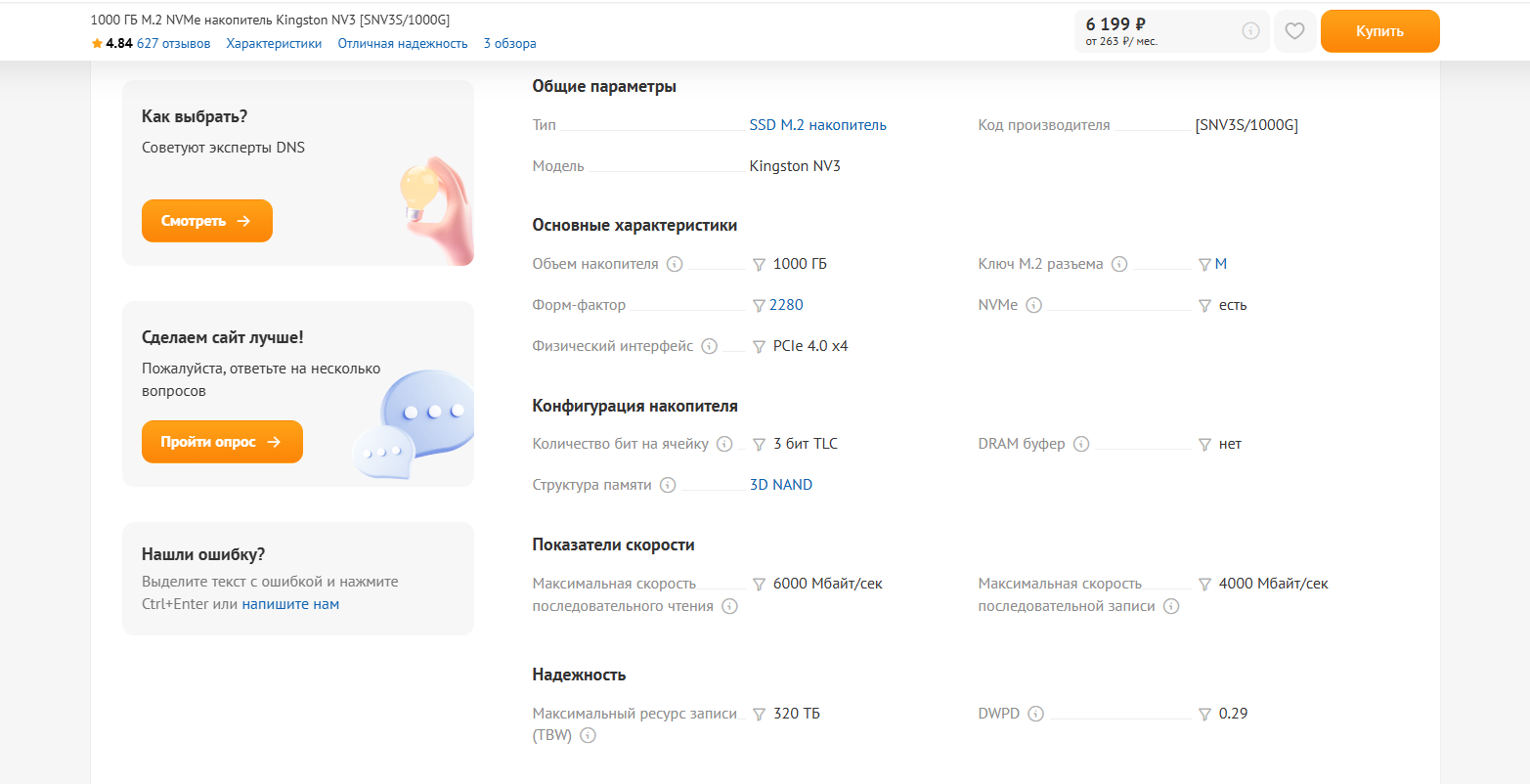Click the orange Купить button
Image resolution: width=1530 pixels, height=784 pixels.
tap(1379, 31)
